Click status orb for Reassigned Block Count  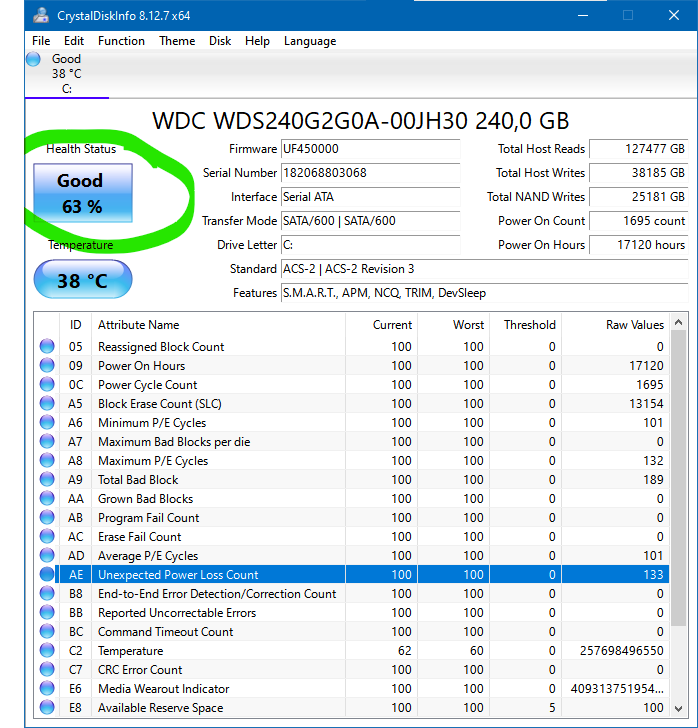point(47,346)
